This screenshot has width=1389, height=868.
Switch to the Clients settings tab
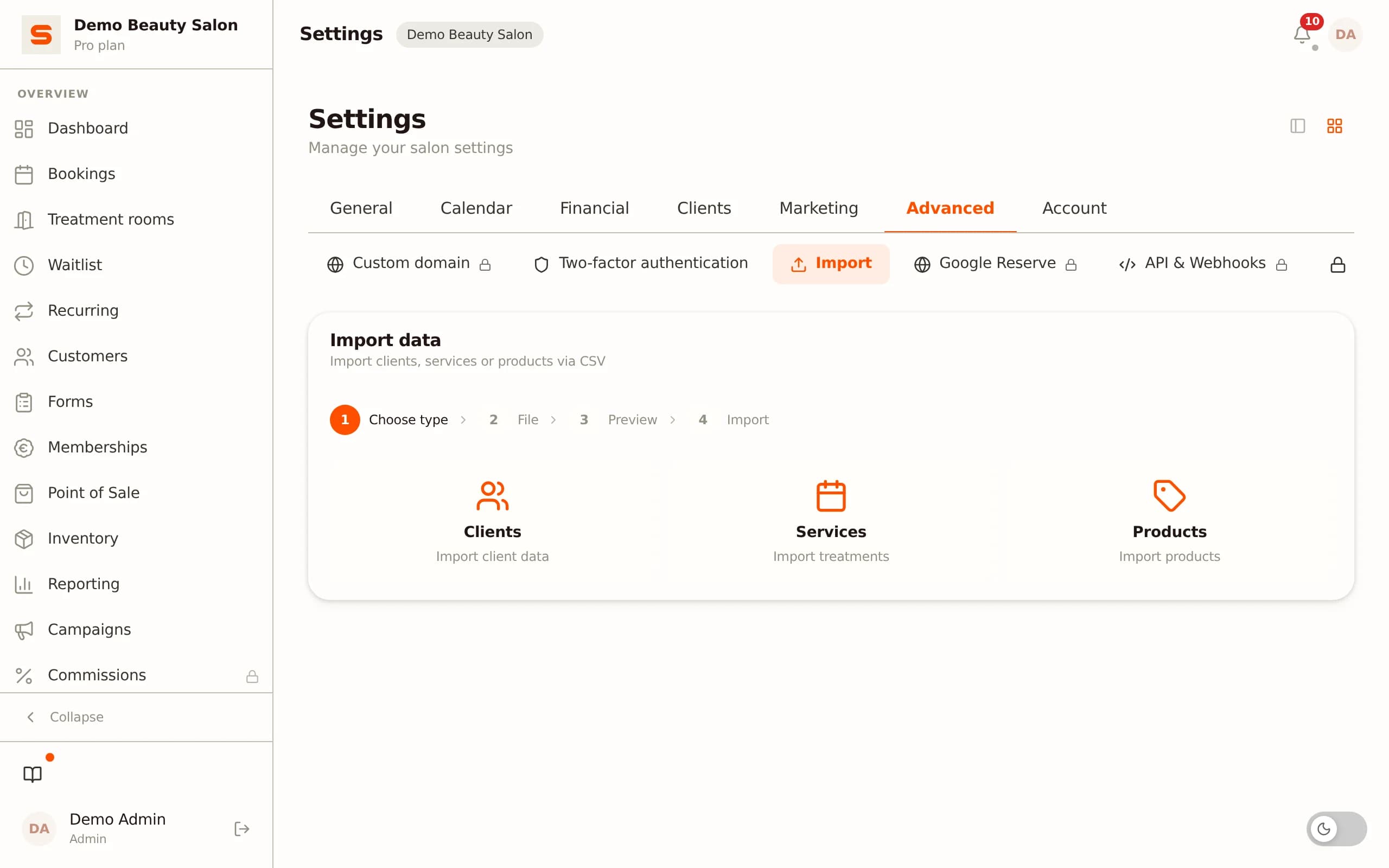[704, 208]
